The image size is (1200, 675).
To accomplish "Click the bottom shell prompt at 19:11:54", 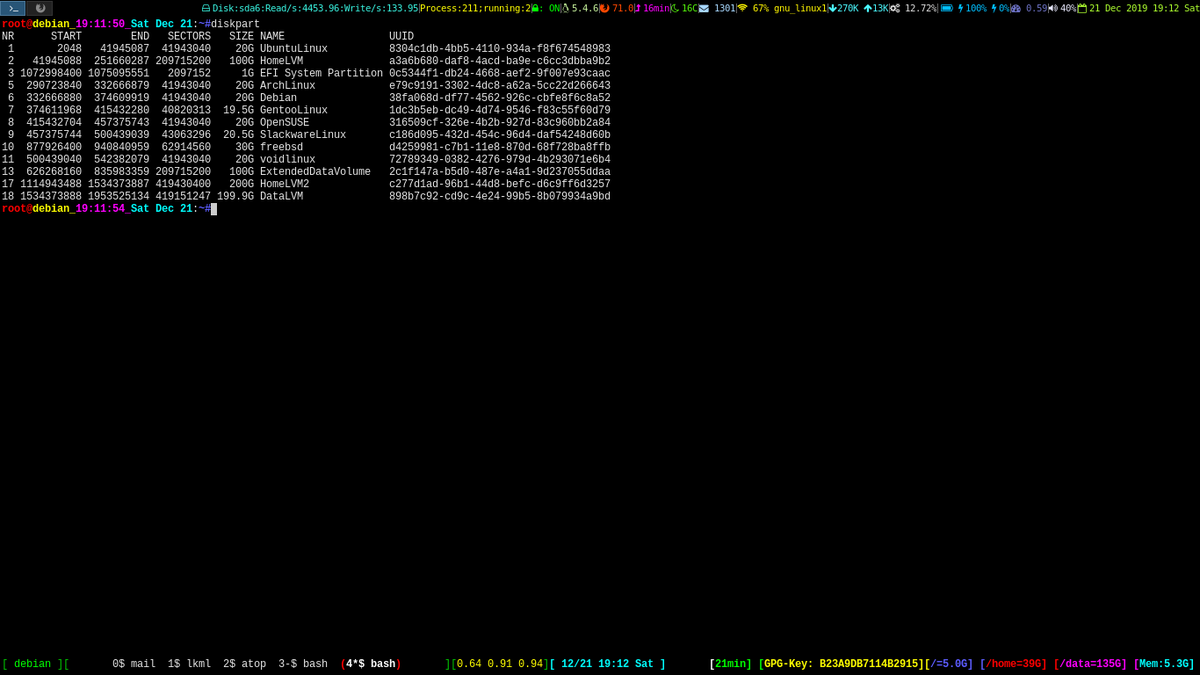I will pos(106,209).
